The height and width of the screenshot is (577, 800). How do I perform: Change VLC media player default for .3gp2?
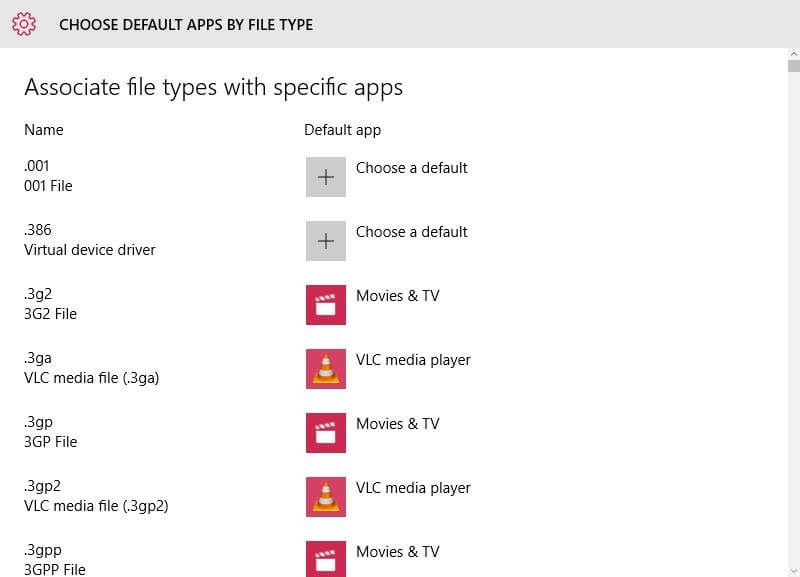tap(413, 488)
